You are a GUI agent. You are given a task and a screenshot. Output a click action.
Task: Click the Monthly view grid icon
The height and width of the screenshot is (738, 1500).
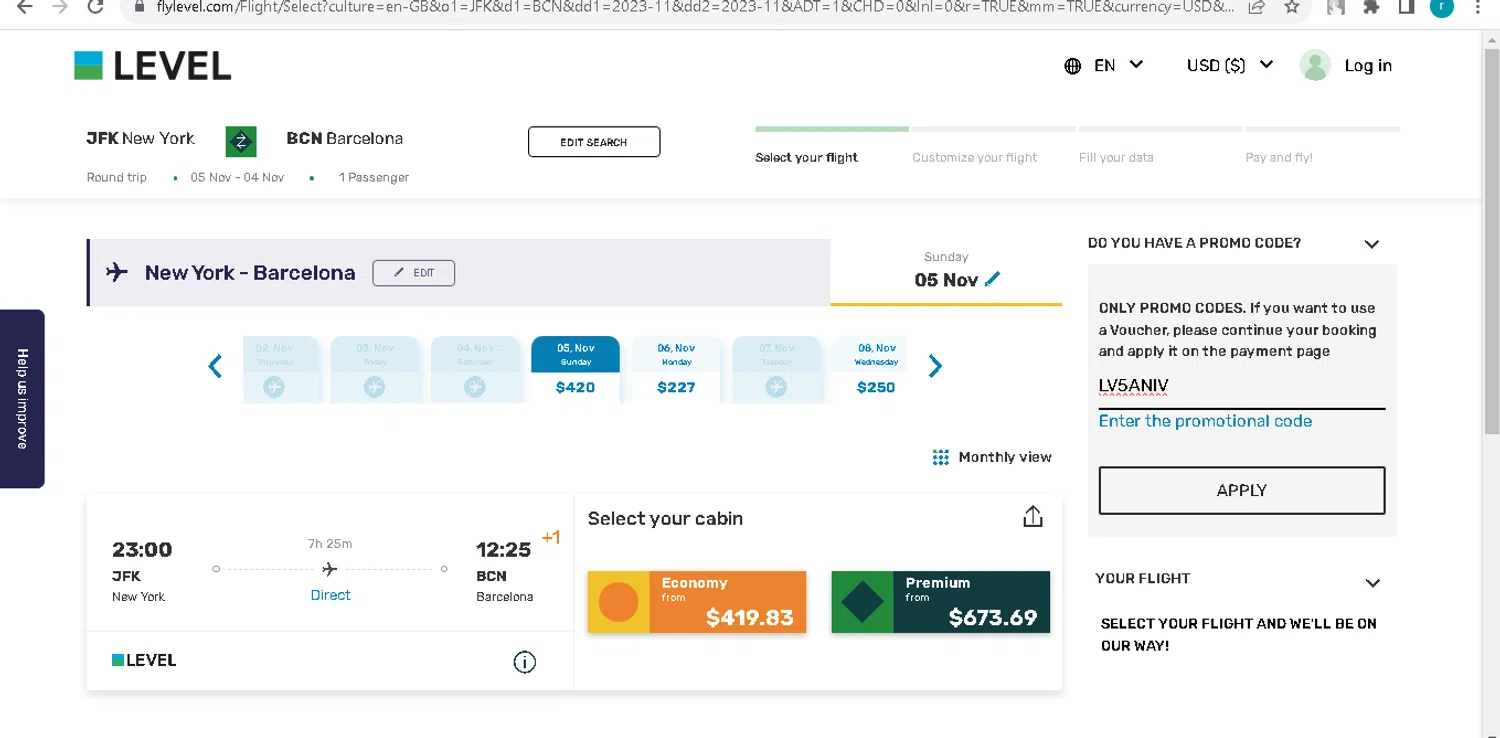[x=940, y=457]
